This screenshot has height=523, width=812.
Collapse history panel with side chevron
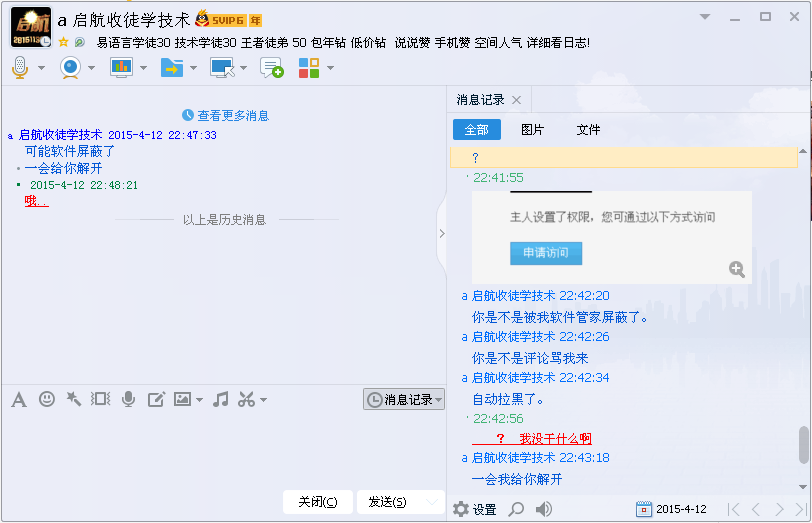[442, 234]
